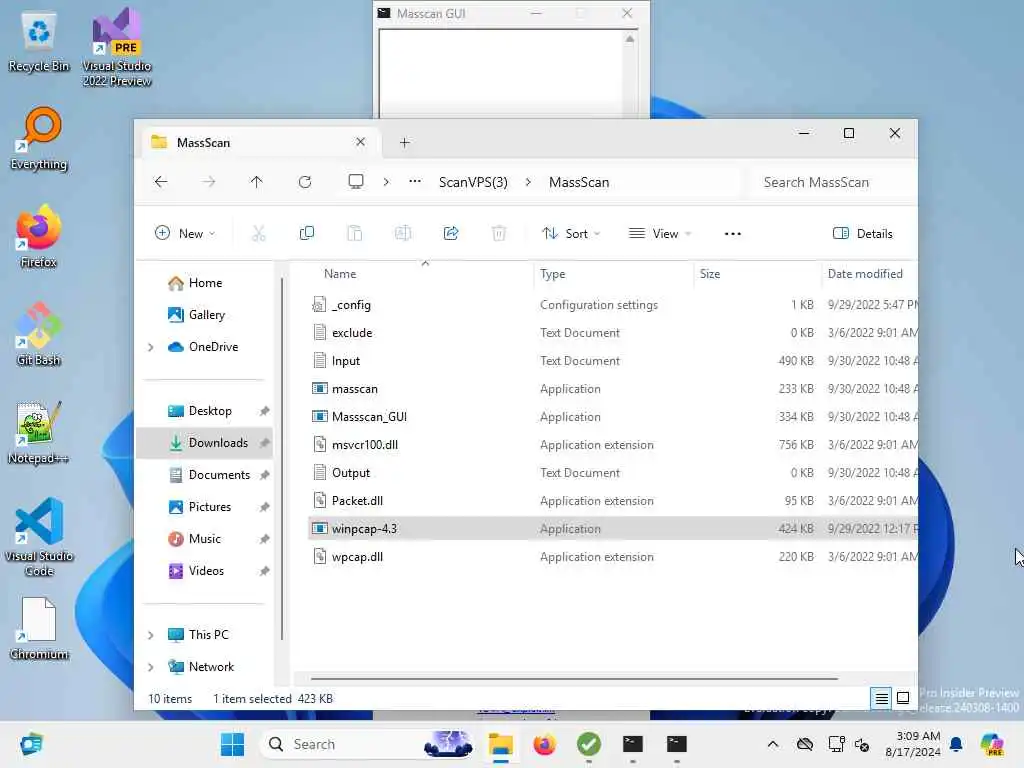The height and width of the screenshot is (768, 1024).
Task: Expand the This PC tree node
Action: pos(151,635)
